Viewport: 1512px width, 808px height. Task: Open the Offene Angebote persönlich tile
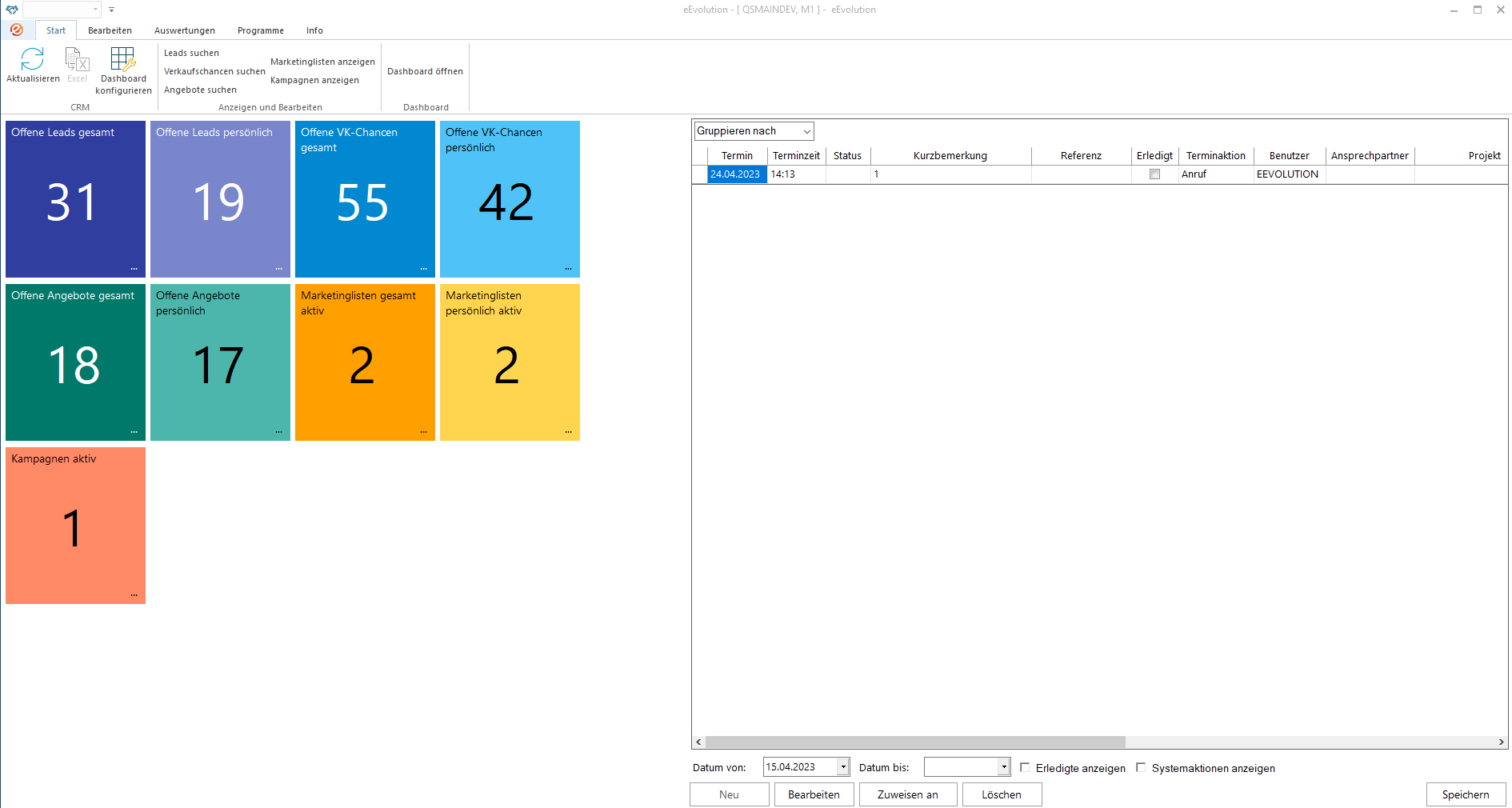(x=220, y=362)
